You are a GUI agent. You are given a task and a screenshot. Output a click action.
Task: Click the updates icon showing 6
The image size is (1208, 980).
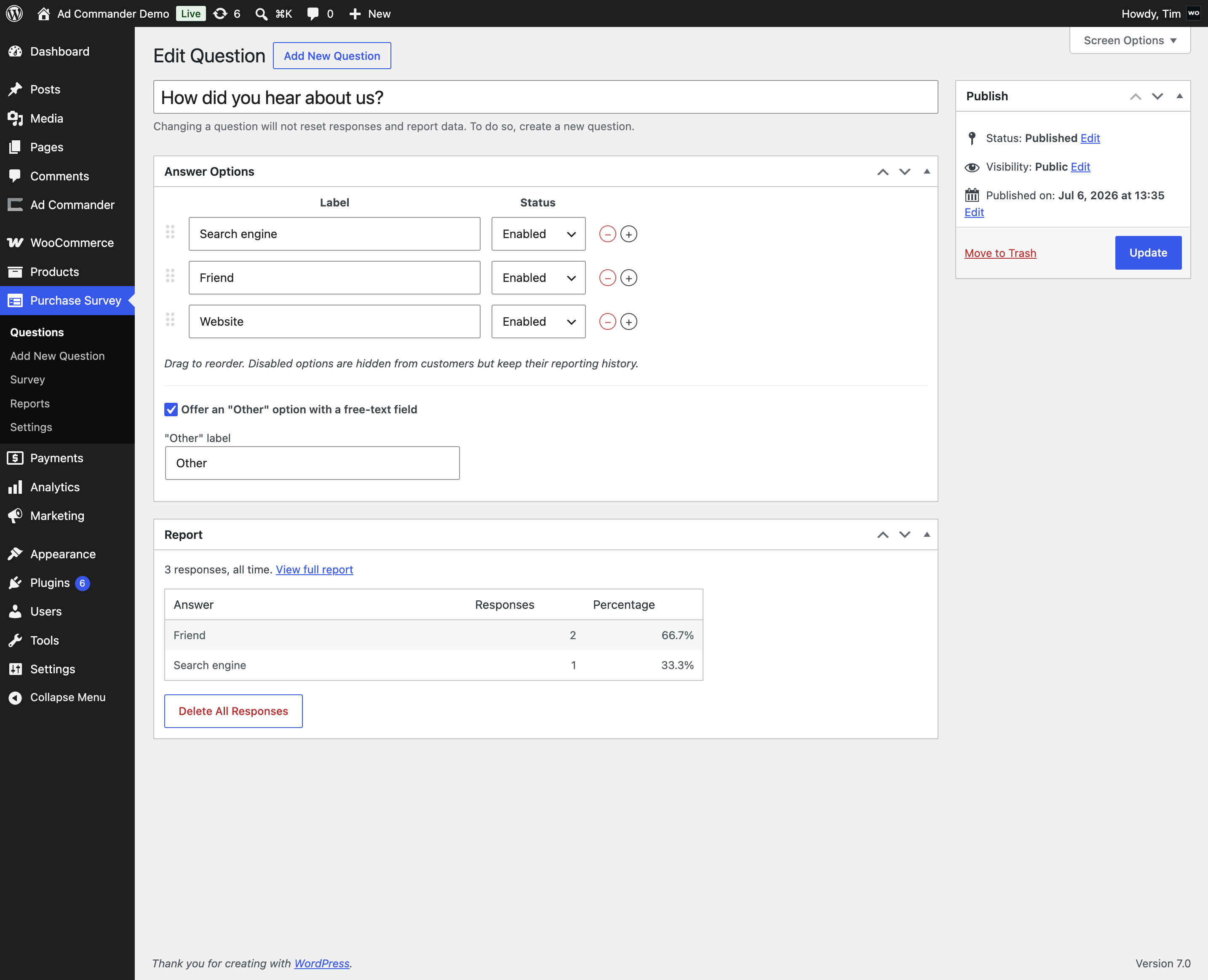point(220,13)
